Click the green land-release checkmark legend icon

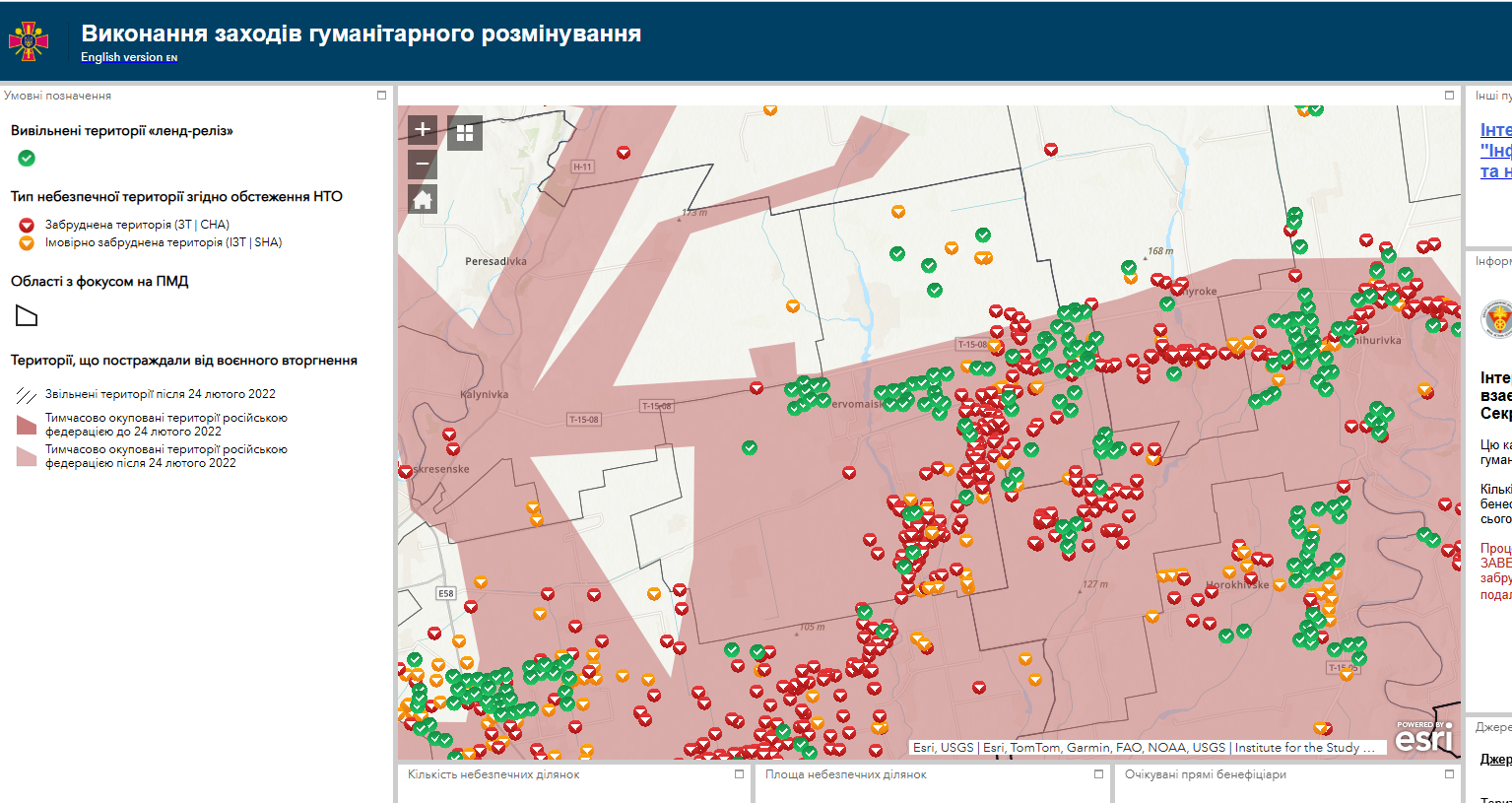(x=27, y=158)
